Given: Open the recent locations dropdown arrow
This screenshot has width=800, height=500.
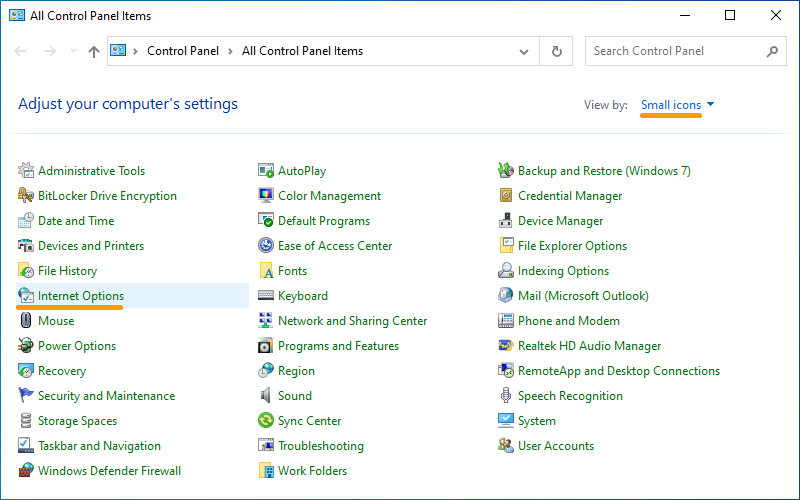Looking at the screenshot, I should (x=72, y=51).
